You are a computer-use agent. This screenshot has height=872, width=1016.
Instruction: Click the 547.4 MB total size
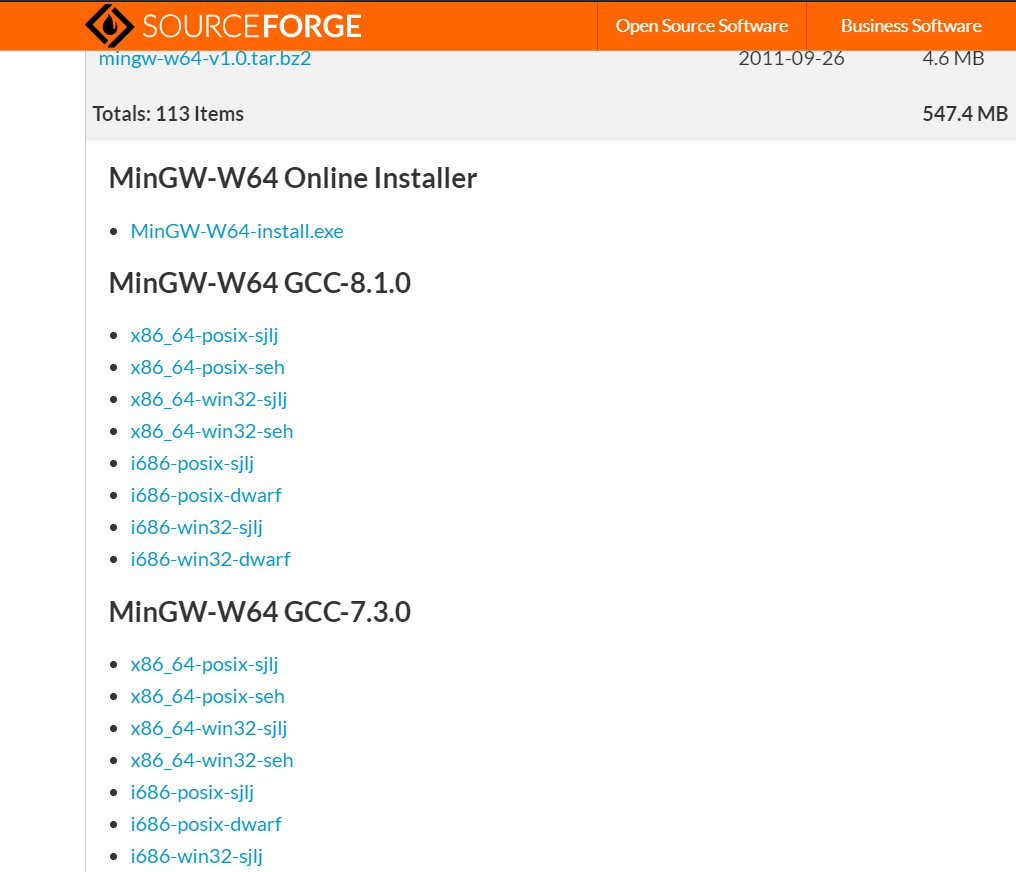pos(965,114)
